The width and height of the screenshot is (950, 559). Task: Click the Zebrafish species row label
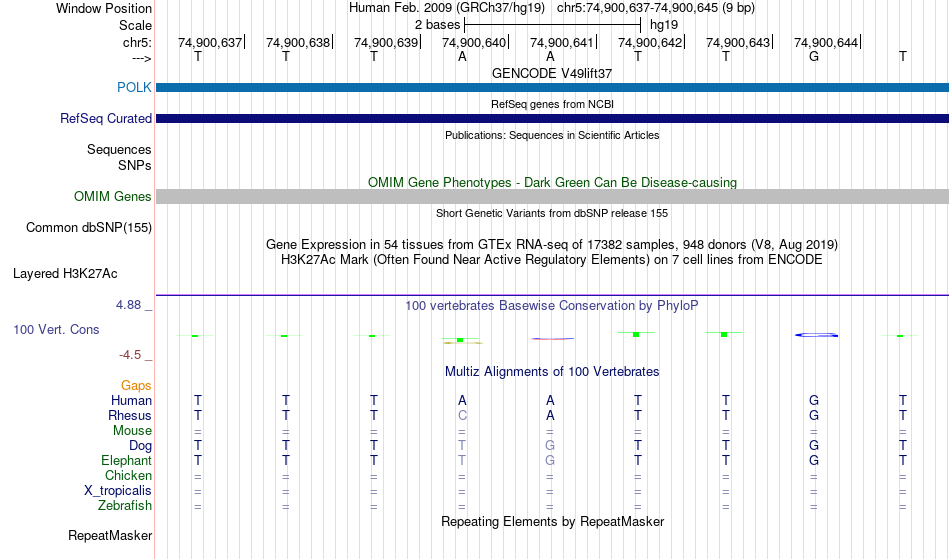[x=125, y=505]
